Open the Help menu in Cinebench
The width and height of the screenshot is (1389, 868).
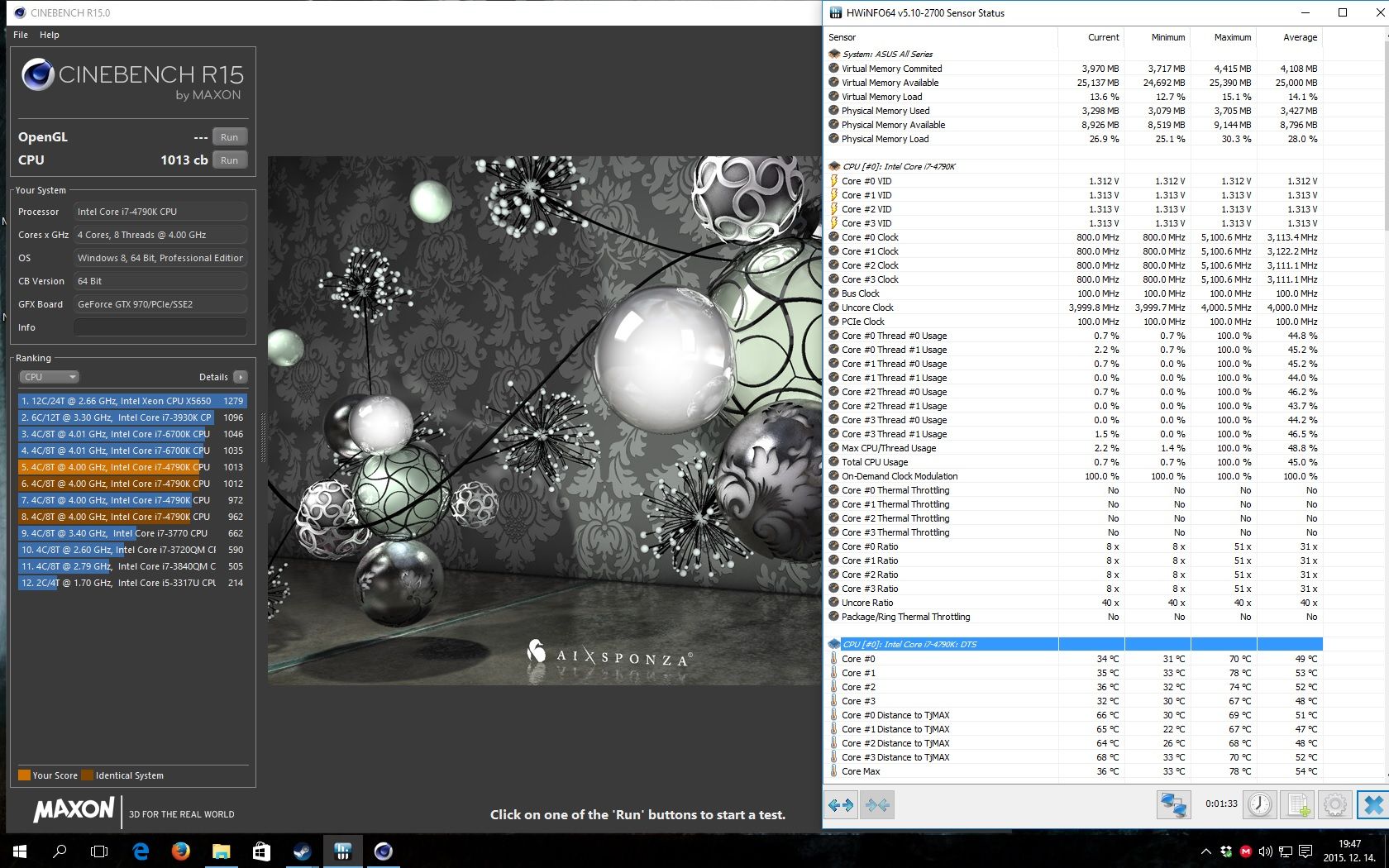pyautogui.click(x=50, y=35)
